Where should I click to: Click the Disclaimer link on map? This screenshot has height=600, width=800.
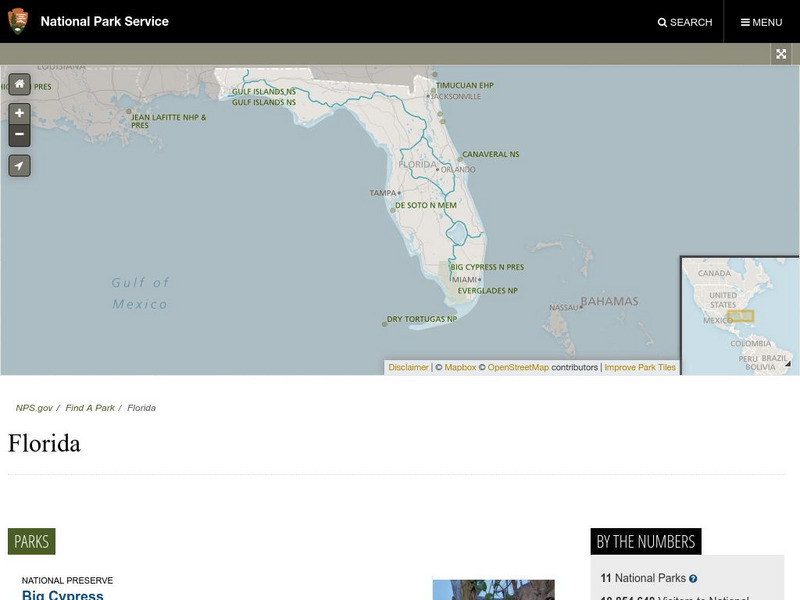[x=408, y=368]
